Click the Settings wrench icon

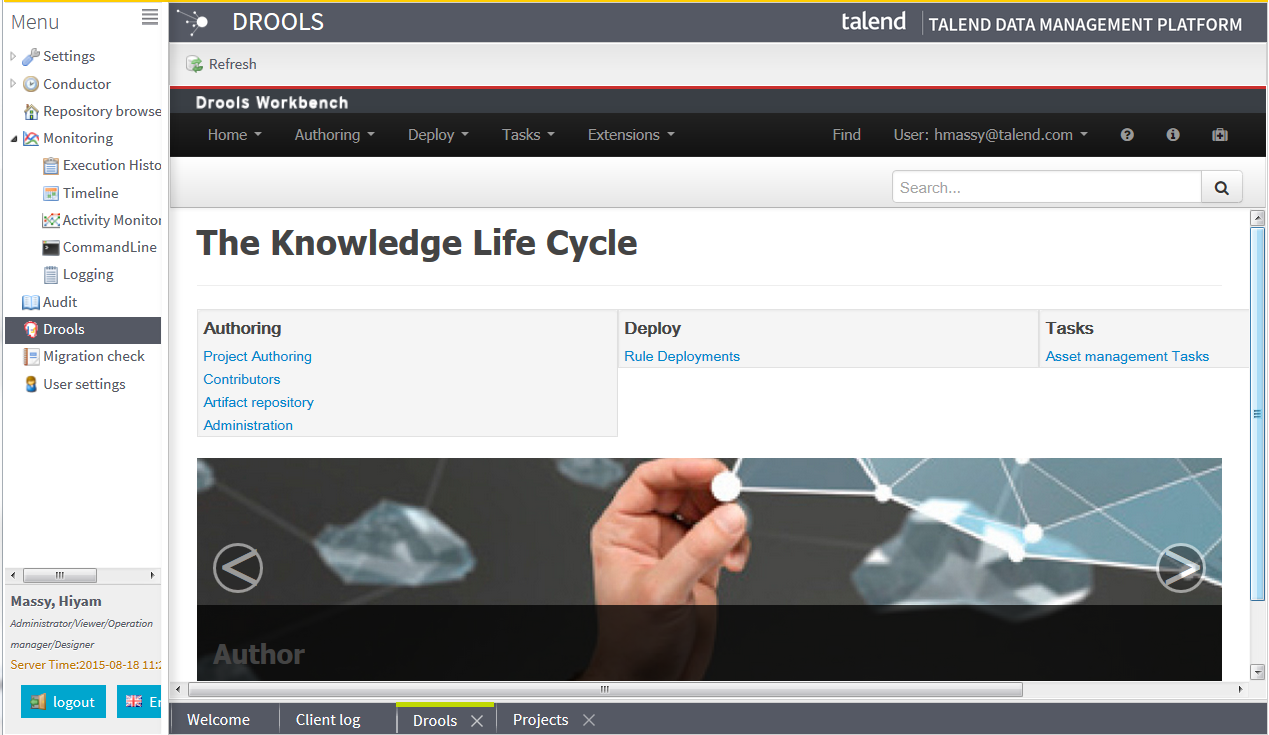point(31,57)
